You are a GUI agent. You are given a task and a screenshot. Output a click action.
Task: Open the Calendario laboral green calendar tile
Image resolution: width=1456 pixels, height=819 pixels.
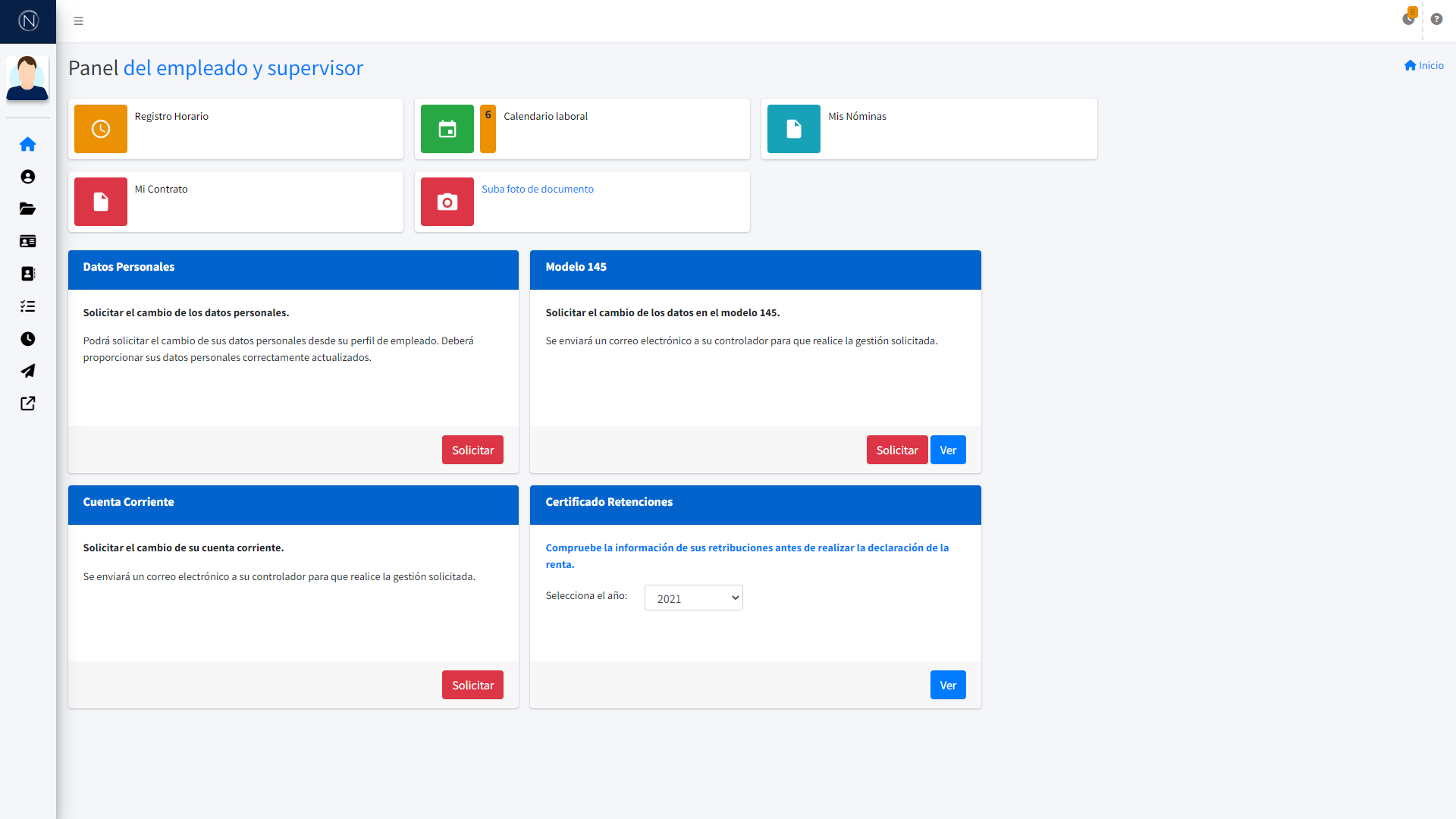[447, 129]
